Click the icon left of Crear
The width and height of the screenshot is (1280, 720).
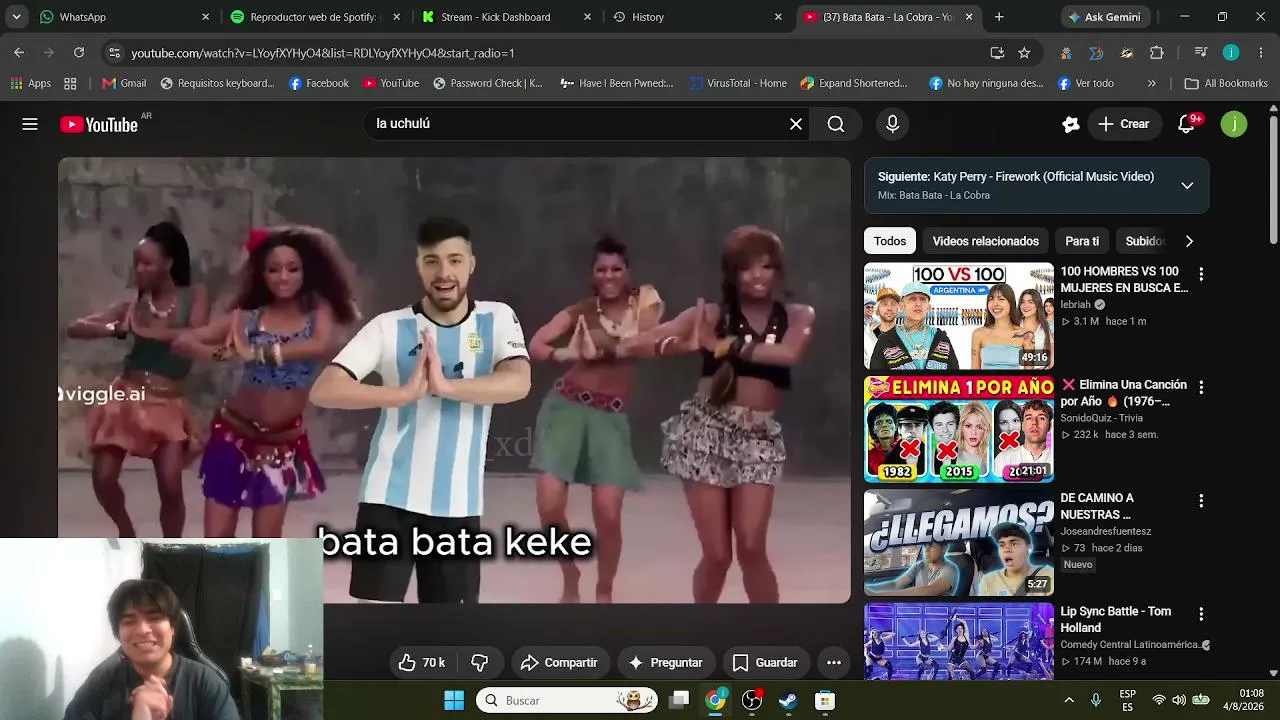point(1071,124)
